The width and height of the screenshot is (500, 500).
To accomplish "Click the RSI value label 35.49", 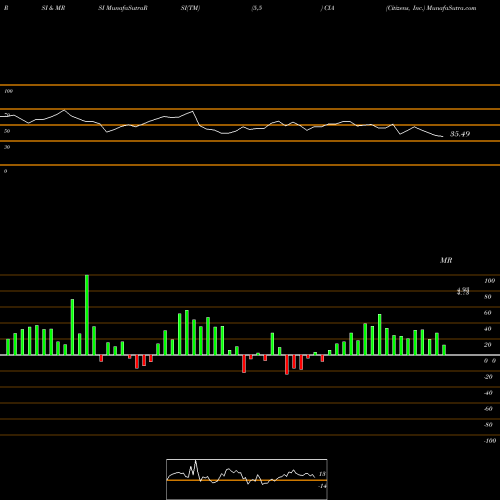I will tap(460, 134).
